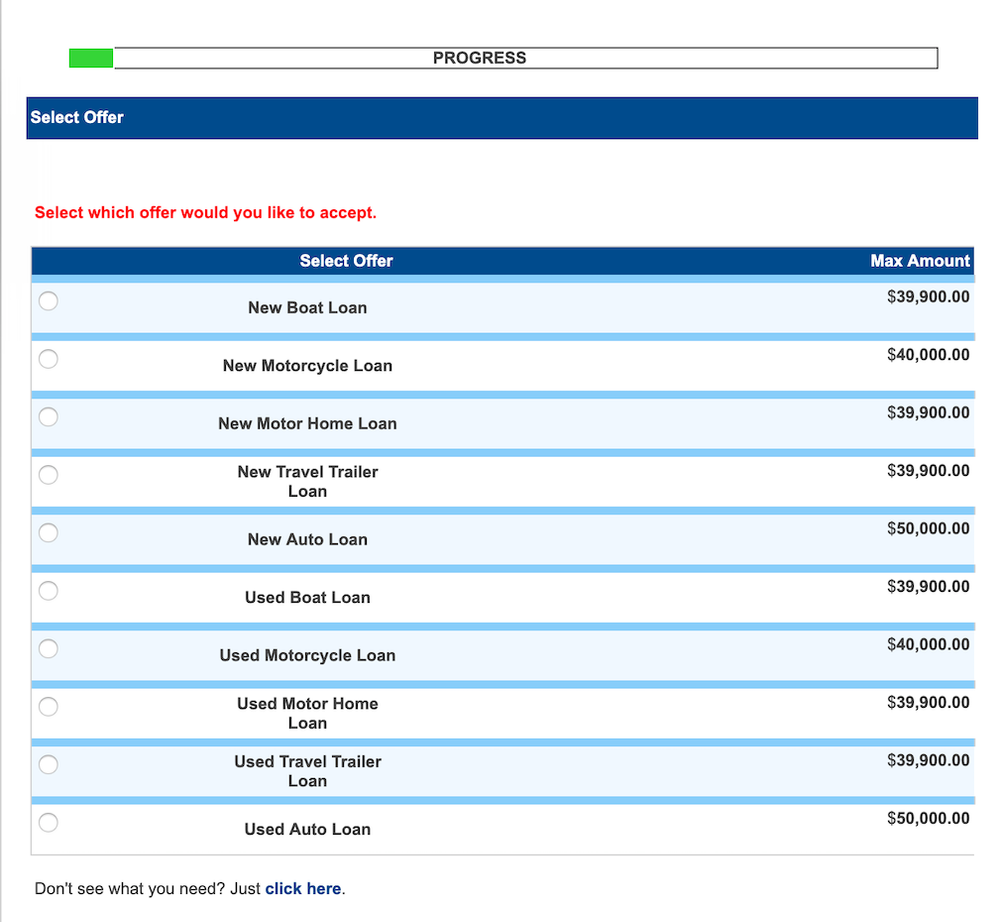Viewport: 999px width, 922px height.
Task: Click the Select Offer column header
Action: point(346,260)
